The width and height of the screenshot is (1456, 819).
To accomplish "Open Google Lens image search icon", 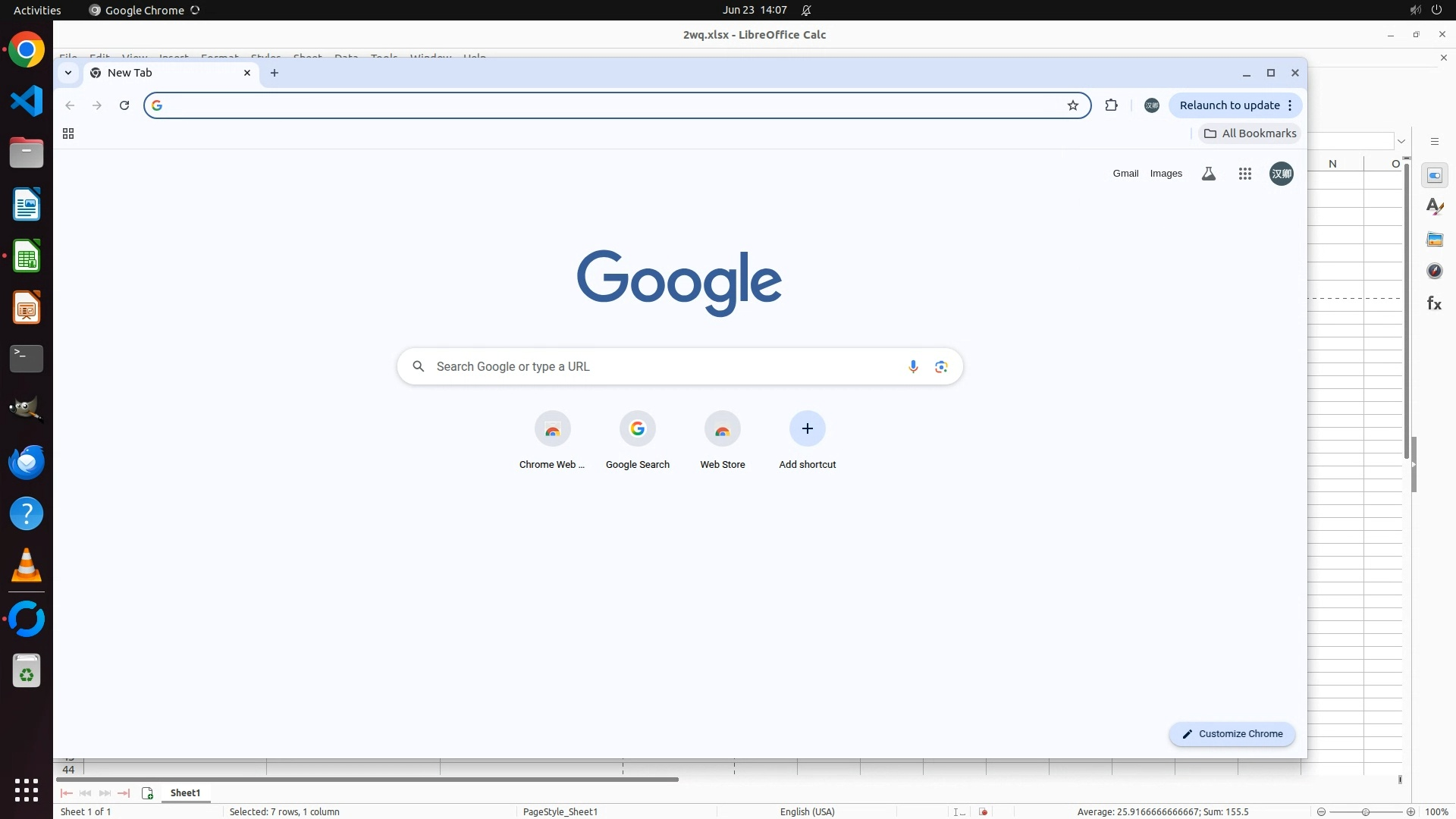I will (941, 367).
